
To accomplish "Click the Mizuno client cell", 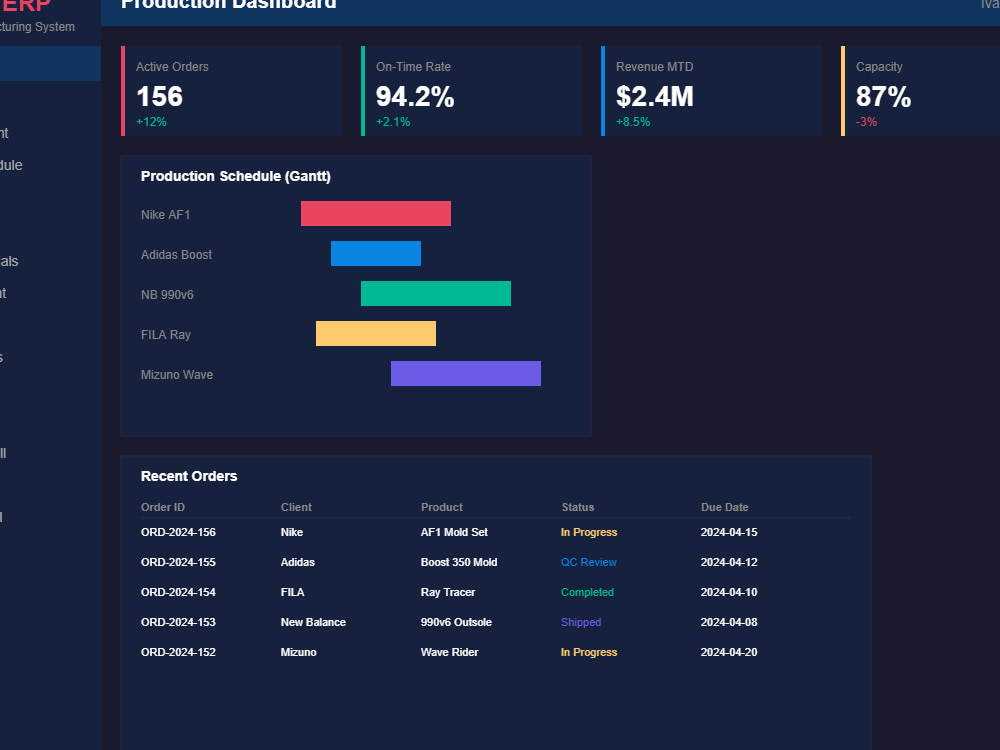I will pyautogui.click(x=298, y=652).
